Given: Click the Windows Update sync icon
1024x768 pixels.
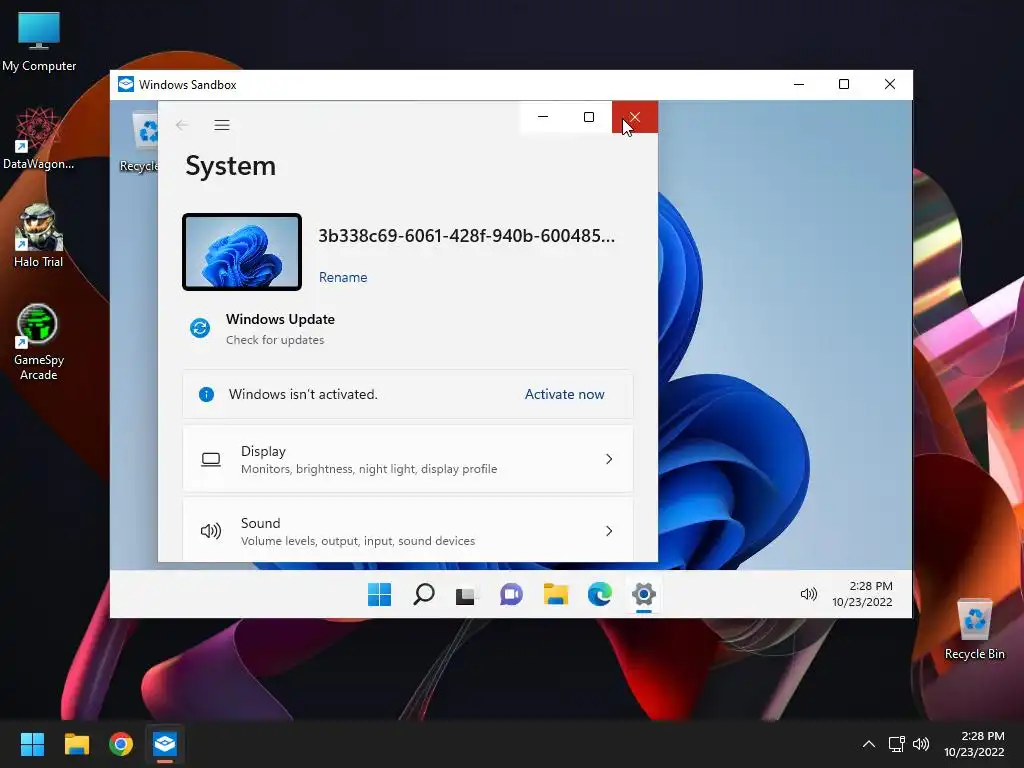Looking at the screenshot, I should pyautogui.click(x=200, y=328).
